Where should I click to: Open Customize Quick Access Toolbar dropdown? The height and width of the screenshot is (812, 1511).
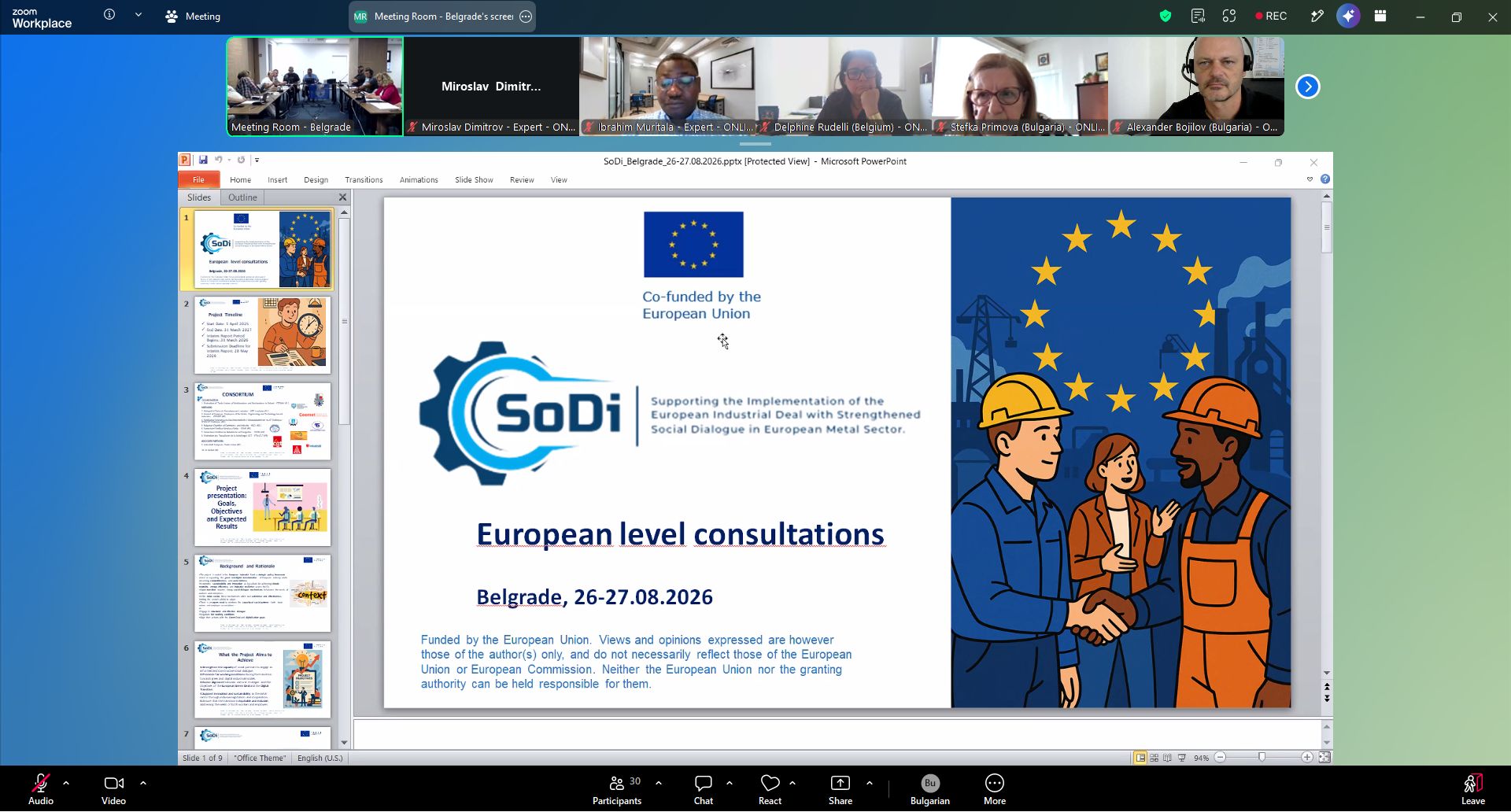[257, 160]
